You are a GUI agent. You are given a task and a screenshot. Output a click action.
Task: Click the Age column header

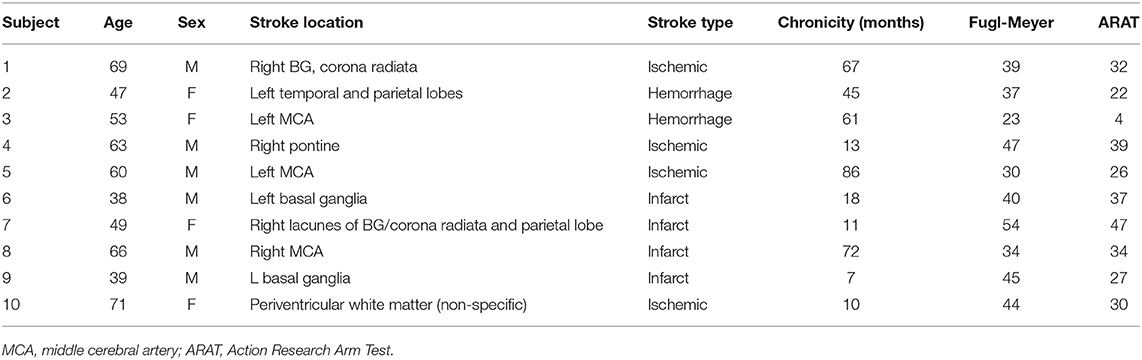tap(116, 23)
